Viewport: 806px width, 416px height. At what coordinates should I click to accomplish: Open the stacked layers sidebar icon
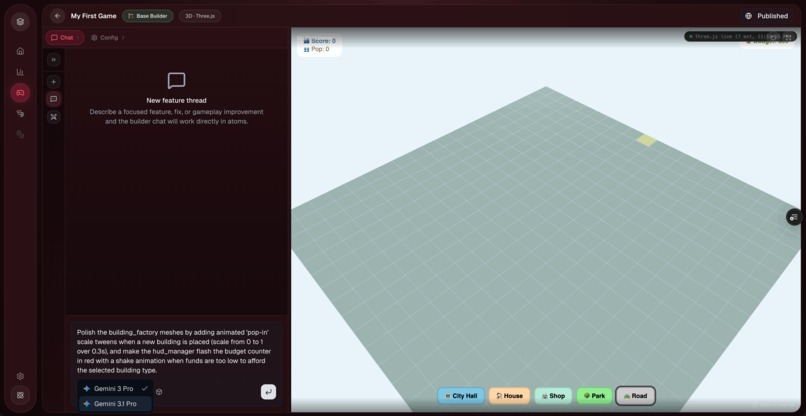pyautogui.click(x=20, y=114)
